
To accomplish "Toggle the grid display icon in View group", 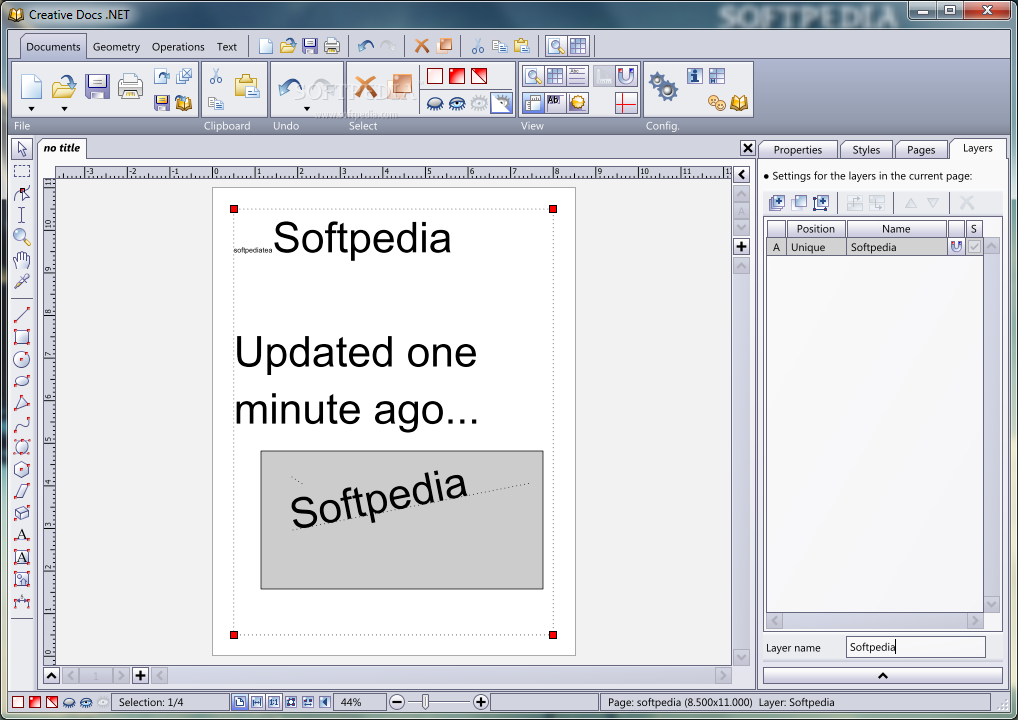I will pos(555,77).
